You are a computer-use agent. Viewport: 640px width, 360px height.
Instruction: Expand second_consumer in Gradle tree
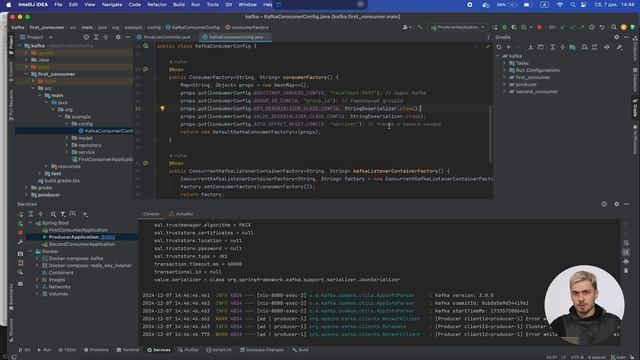point(504,92)
